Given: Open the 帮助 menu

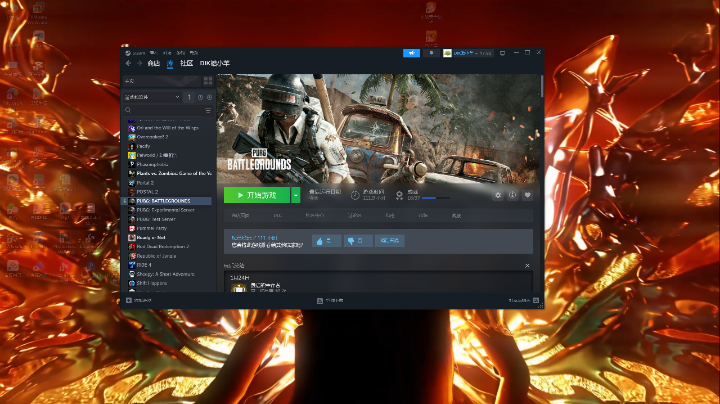Looking at the screenshot, I should coord(194,53).
